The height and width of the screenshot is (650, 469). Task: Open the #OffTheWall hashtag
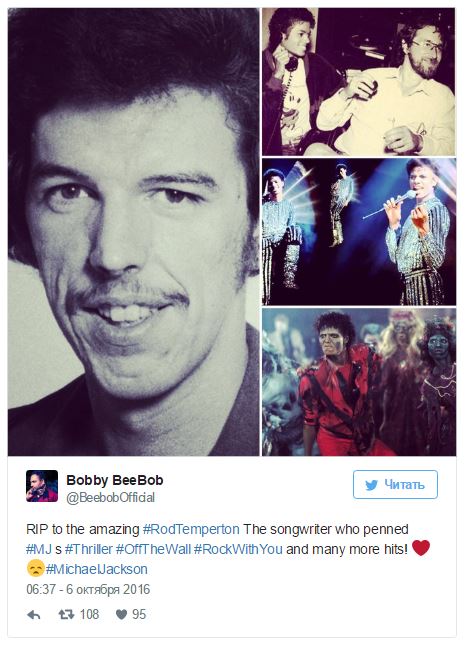pos(153,549)
